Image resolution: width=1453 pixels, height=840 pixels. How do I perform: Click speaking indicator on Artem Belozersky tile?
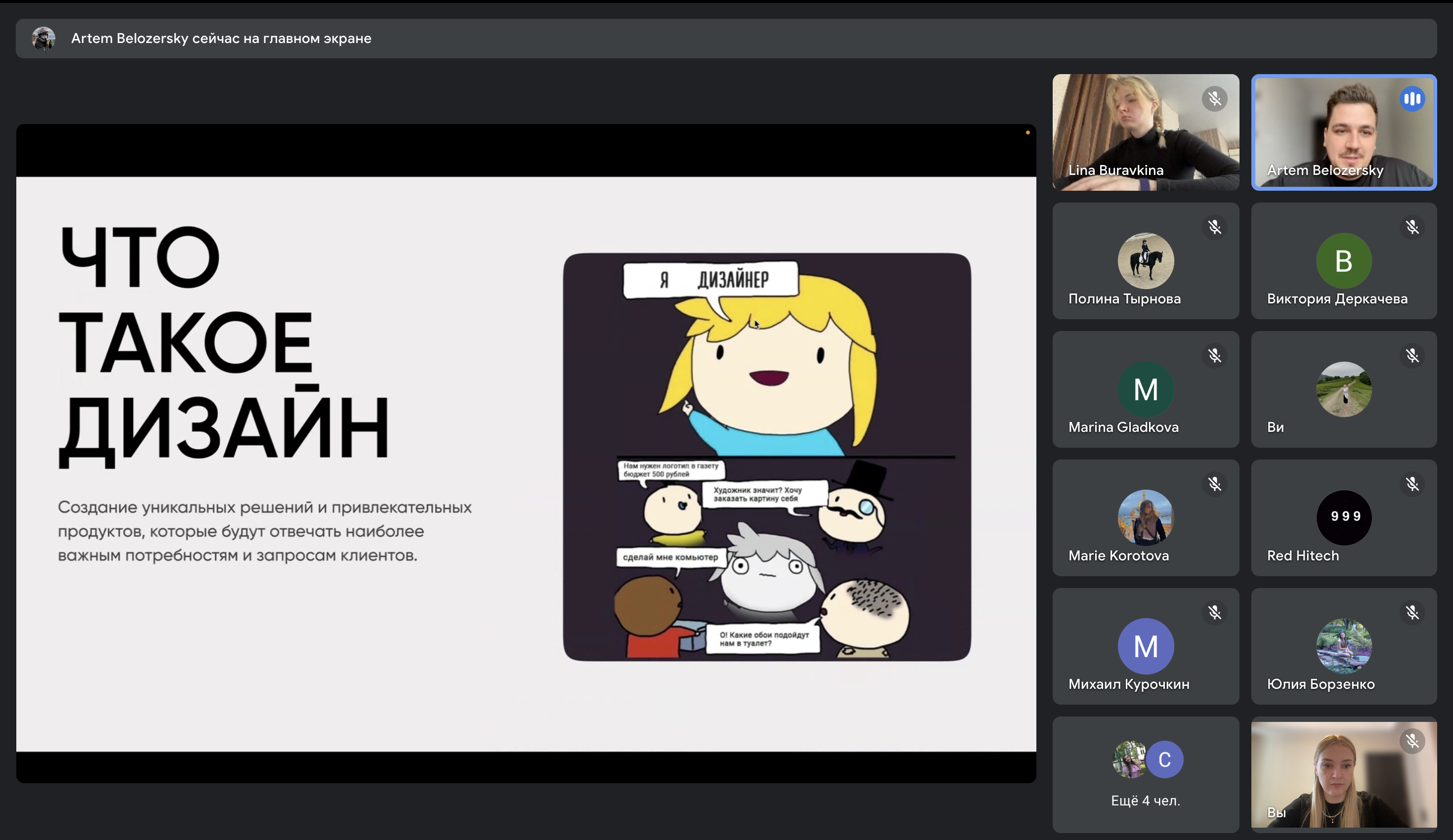pos(1412,99)
